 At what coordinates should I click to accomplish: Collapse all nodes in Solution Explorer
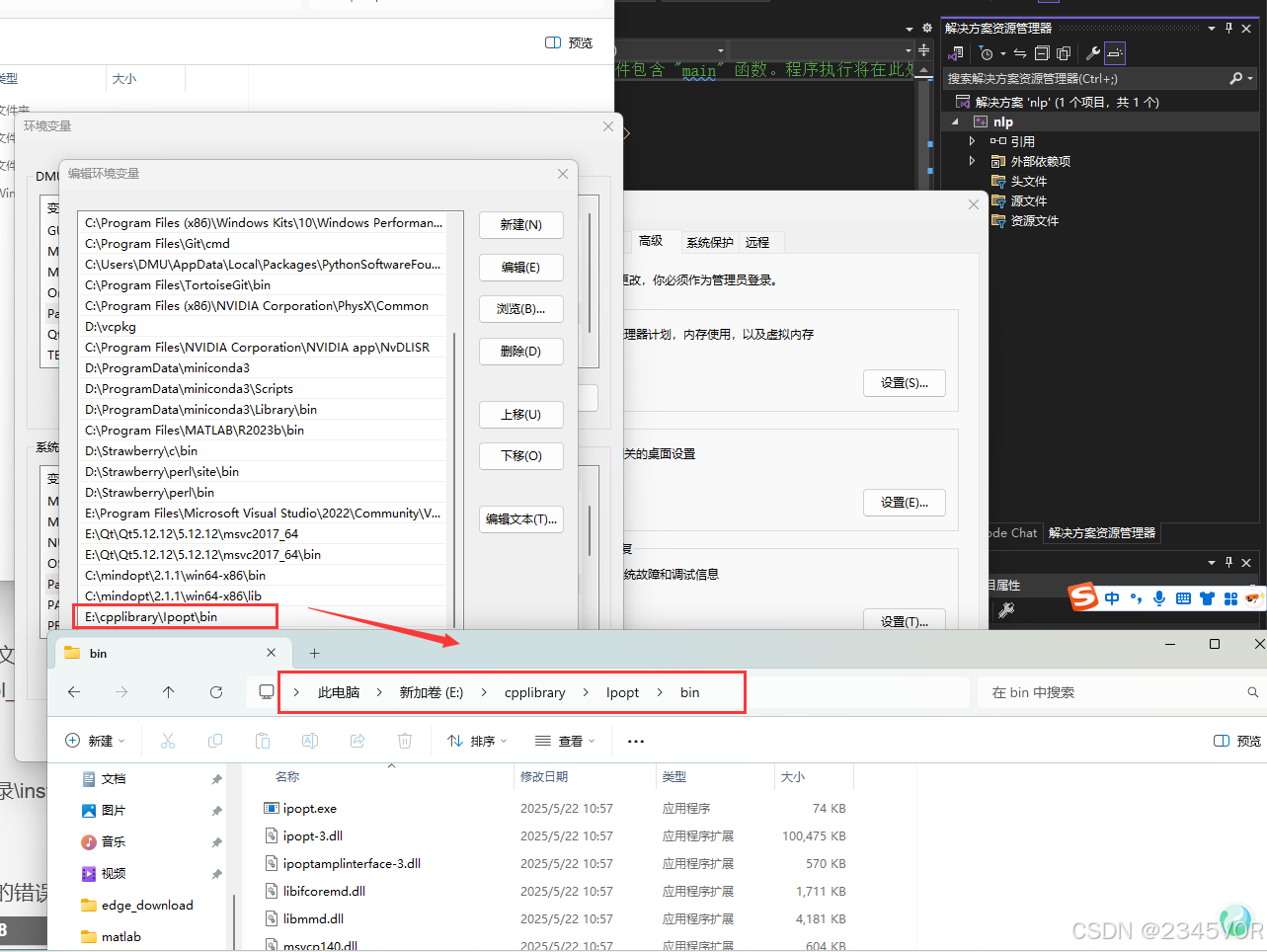[x=1041, y=53]
